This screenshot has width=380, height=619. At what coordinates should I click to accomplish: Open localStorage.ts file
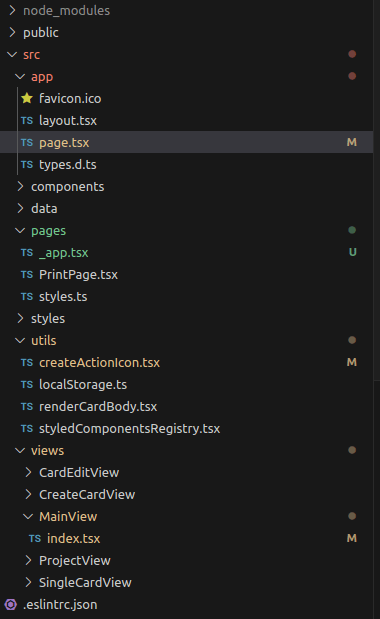83,385
